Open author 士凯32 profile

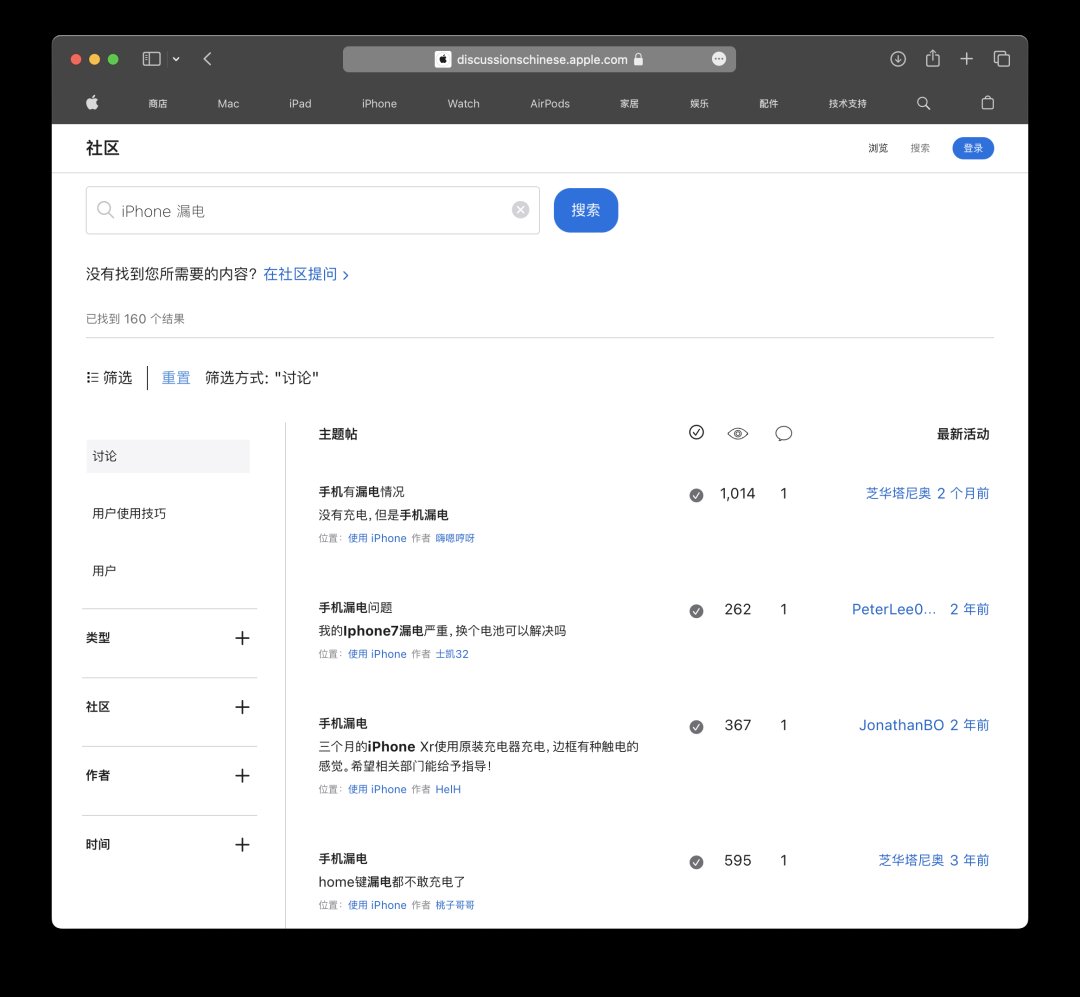tap(452, 654)
